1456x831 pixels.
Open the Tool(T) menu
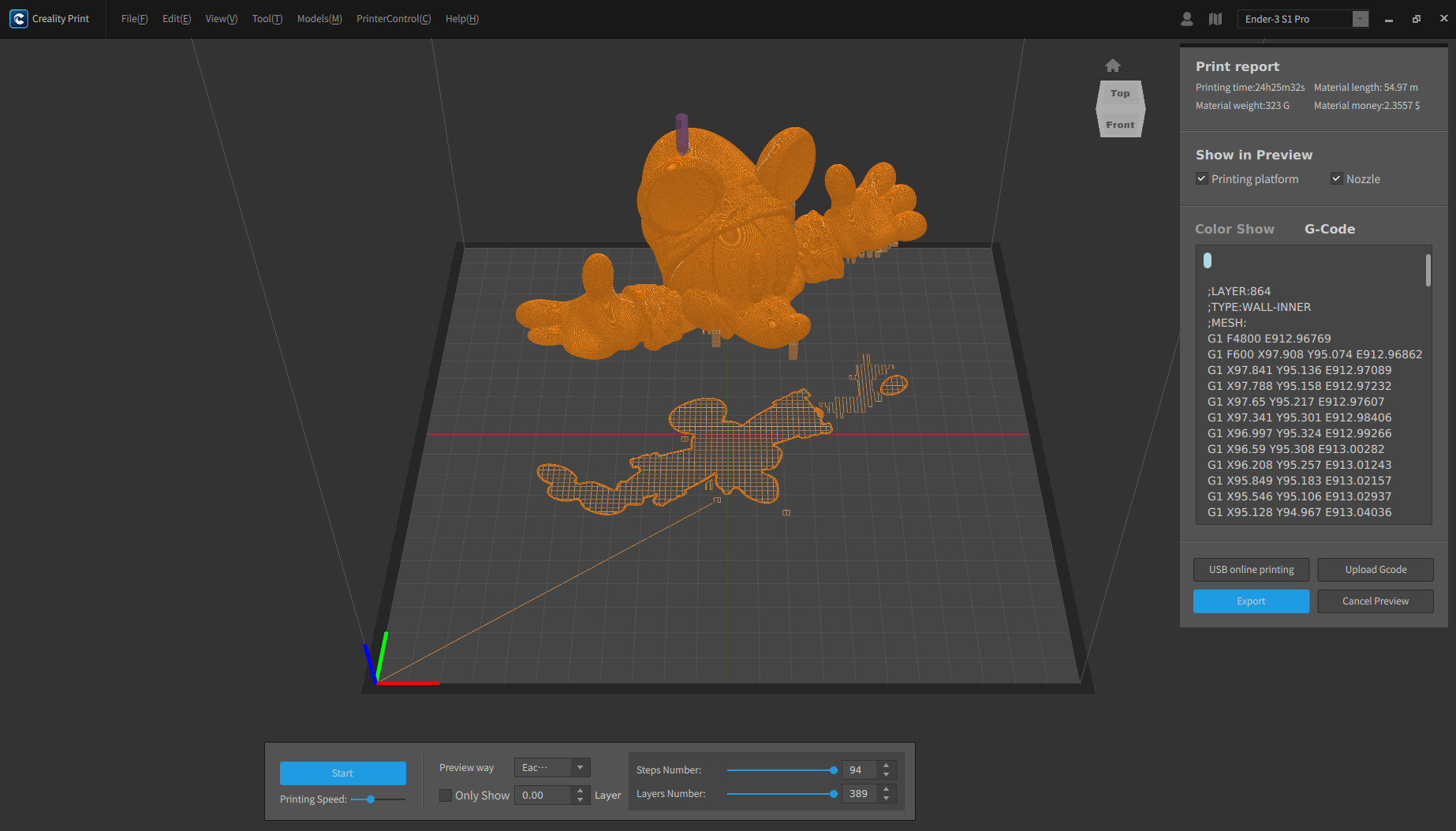[x=267, y=19]
